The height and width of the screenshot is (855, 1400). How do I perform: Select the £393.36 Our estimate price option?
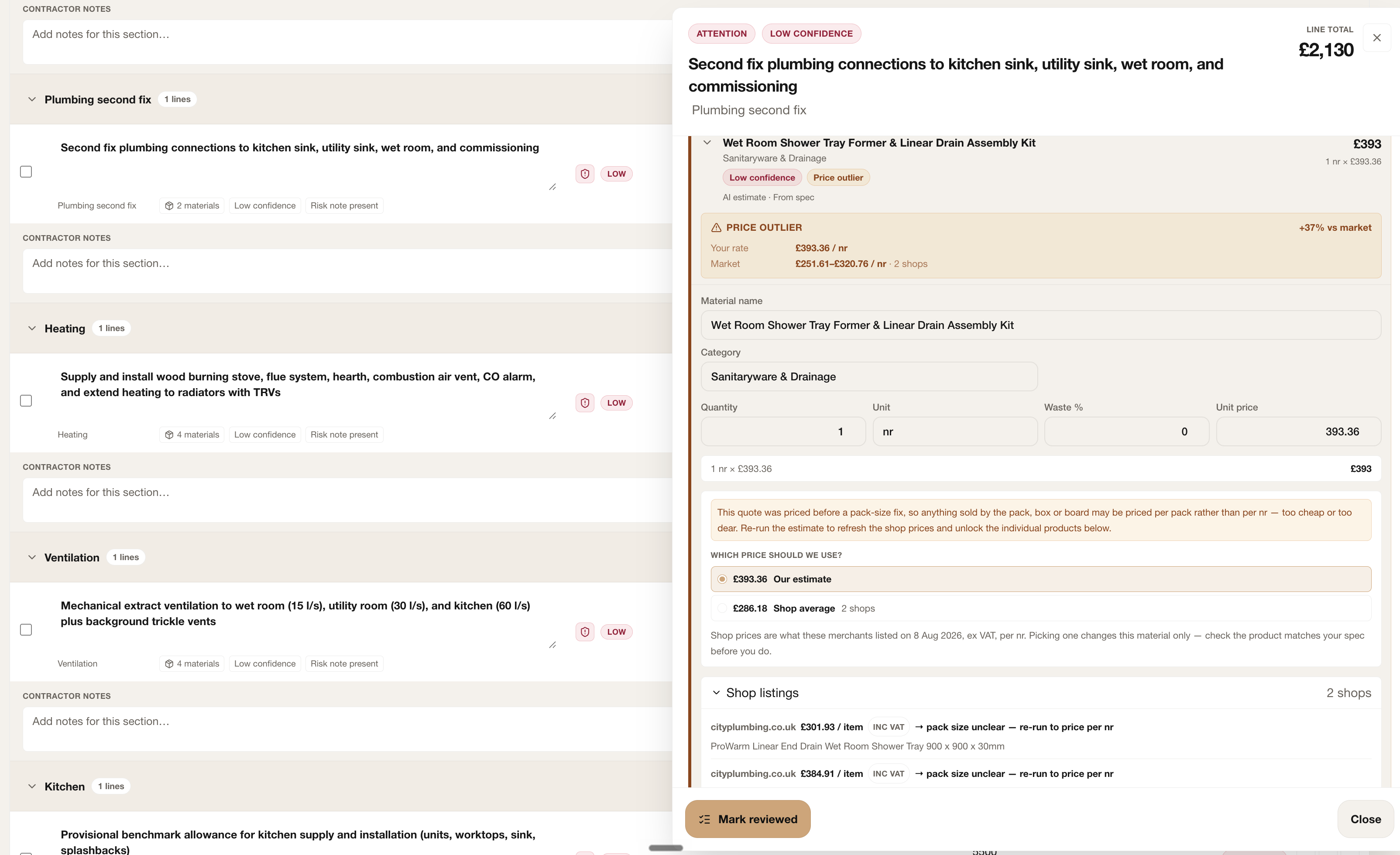(x=1040, y=579)
